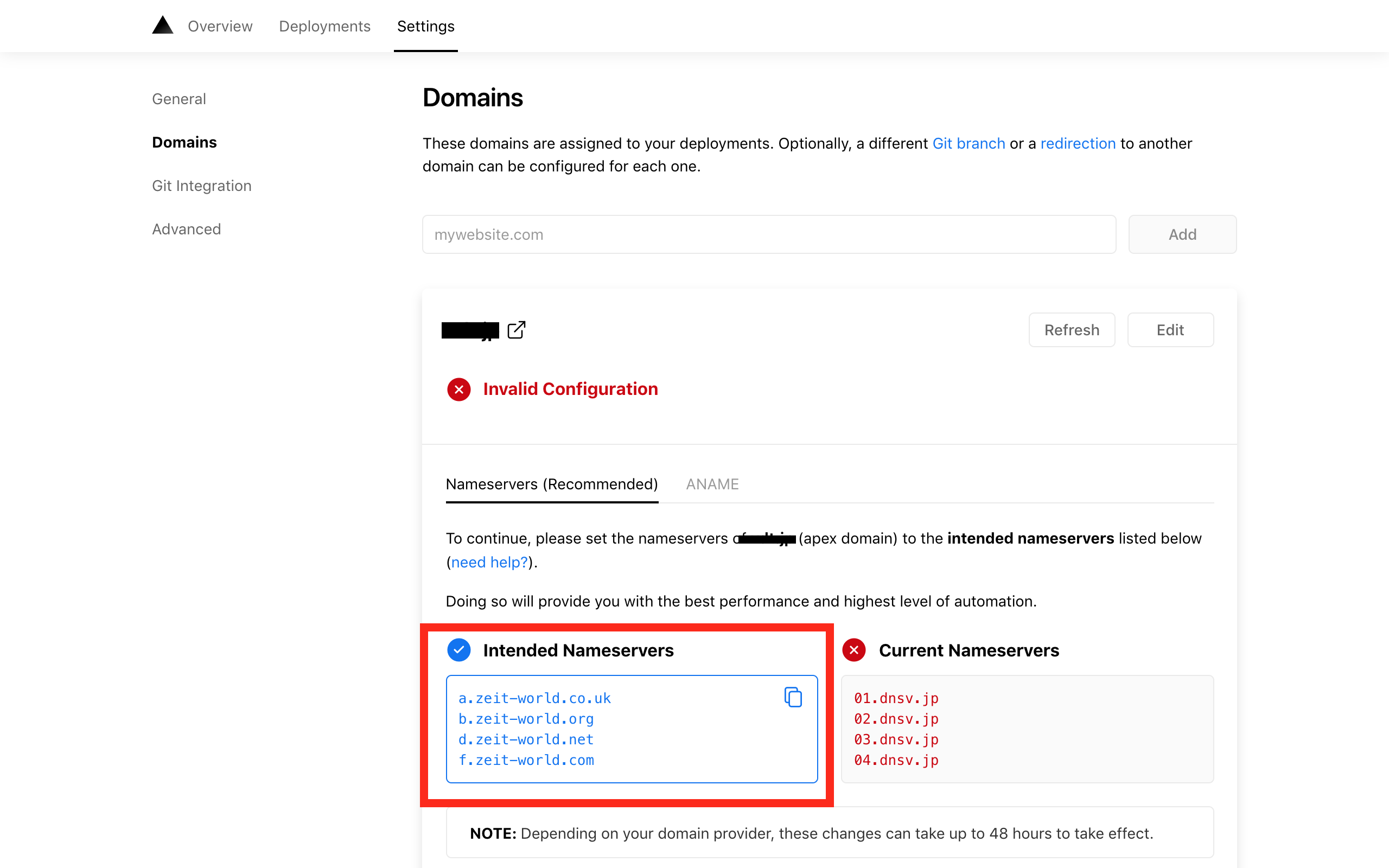Viewport: 1389px width, 868px height.
Task: Click the red Invalid Configuration error icon
Action: pos(458,389)
